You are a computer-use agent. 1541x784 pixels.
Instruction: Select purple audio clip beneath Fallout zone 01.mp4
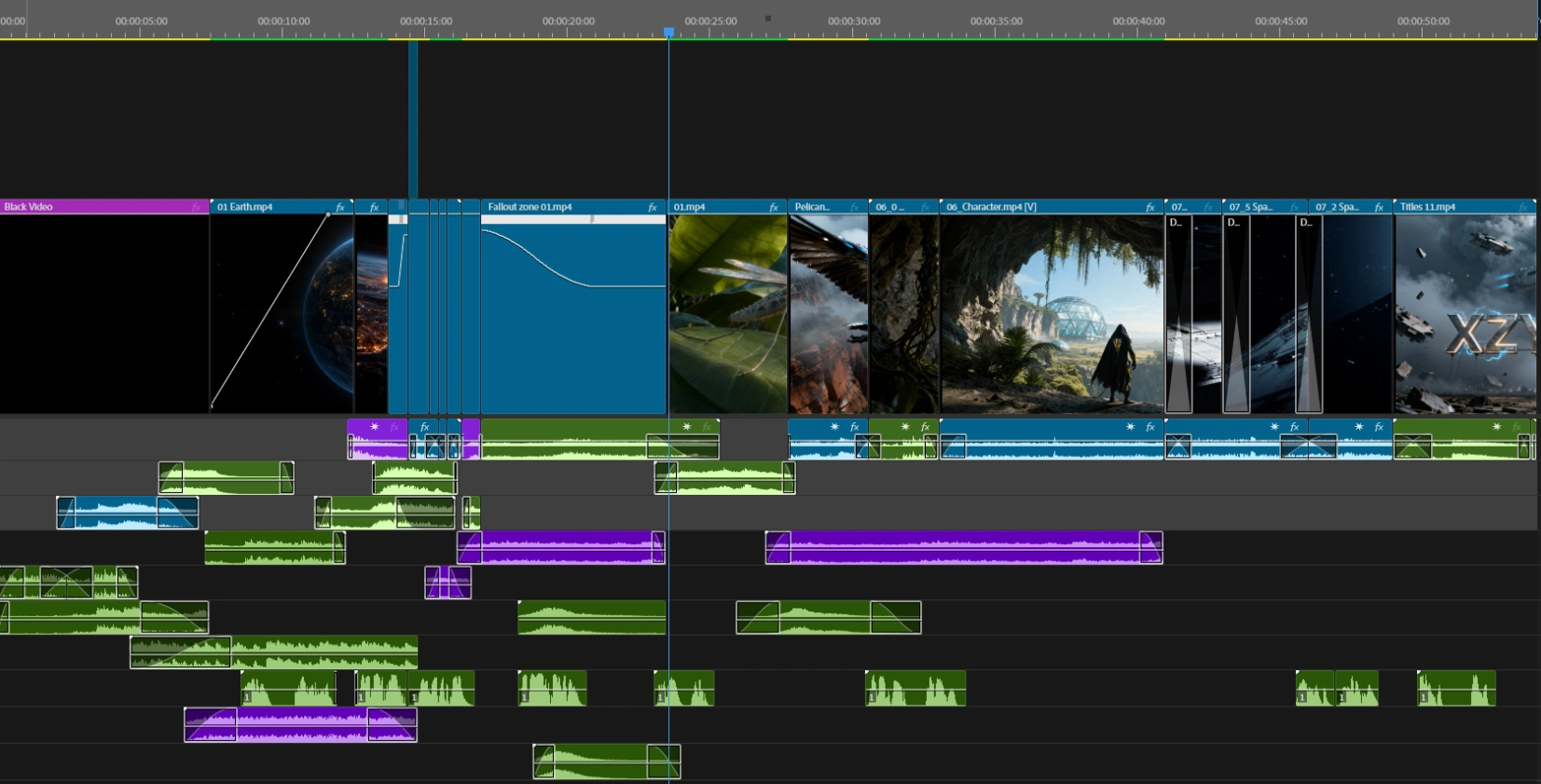pos(561,547)
